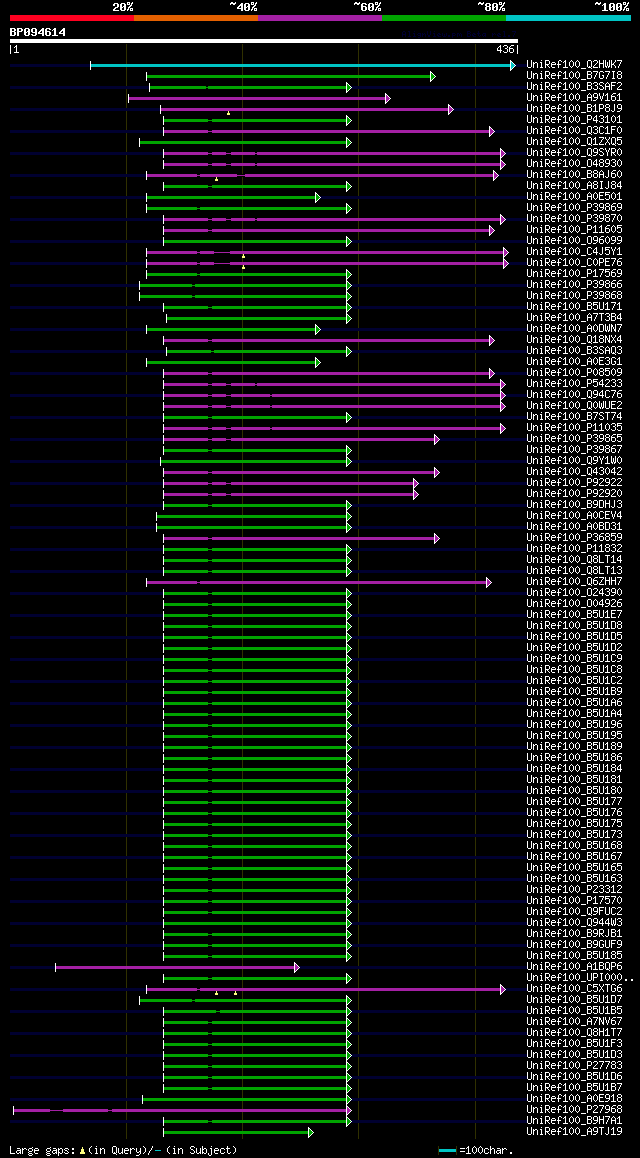Image resolution: width=640 pixels, height=1158 pixels.
Task: Select the UniRef100_P17569 label
Action: (574, 274)
